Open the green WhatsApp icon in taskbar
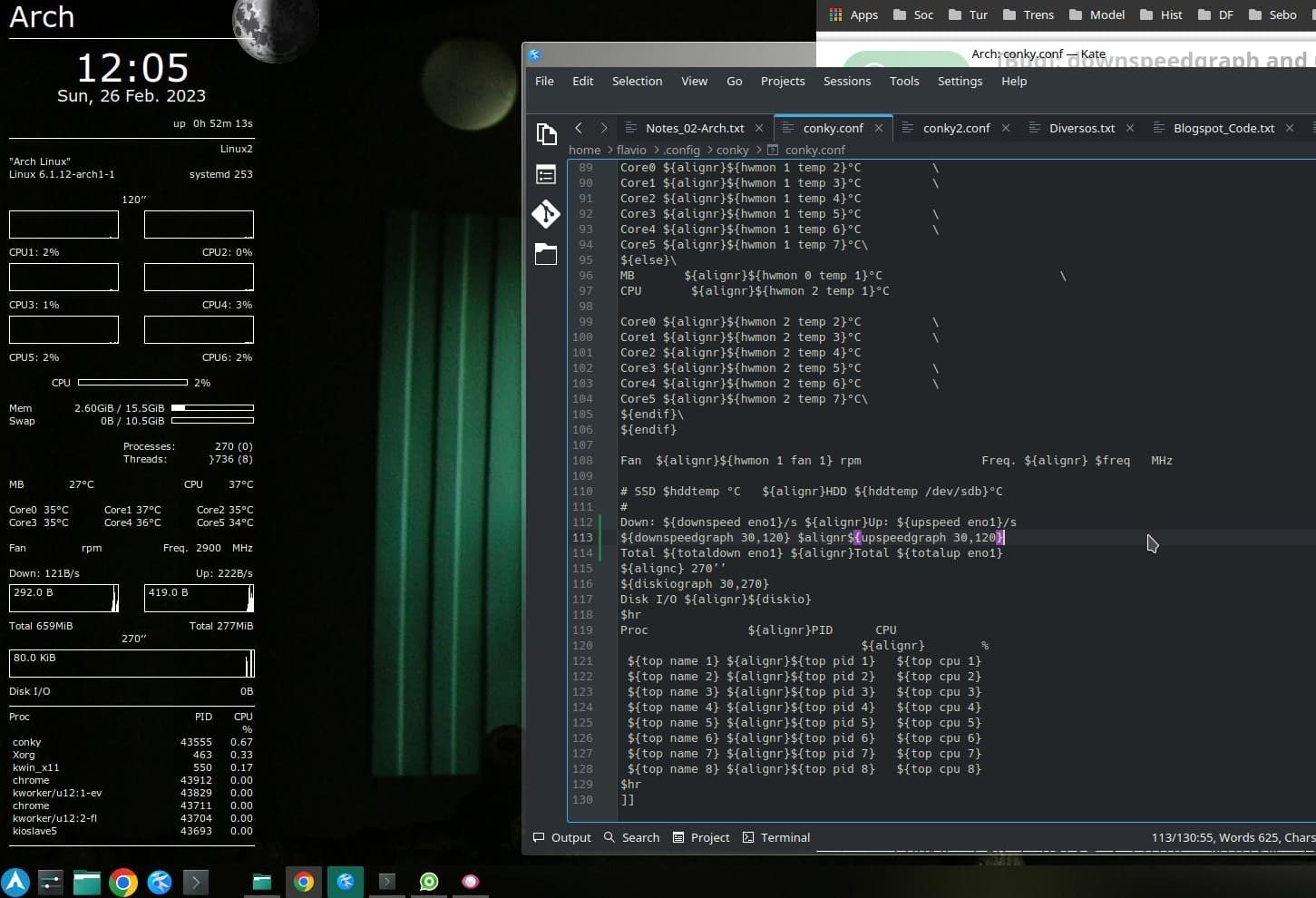Image resolution: width=1316 pixels, height=898 pixels. tap(429, 882)
